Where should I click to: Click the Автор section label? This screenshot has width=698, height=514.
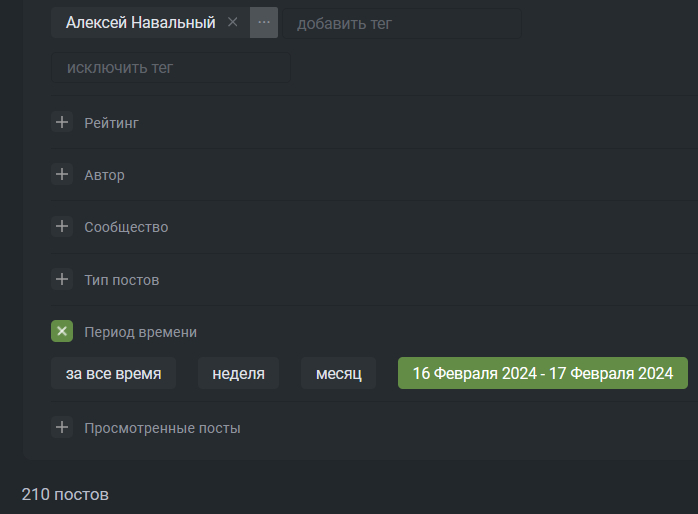coord(104,175)
